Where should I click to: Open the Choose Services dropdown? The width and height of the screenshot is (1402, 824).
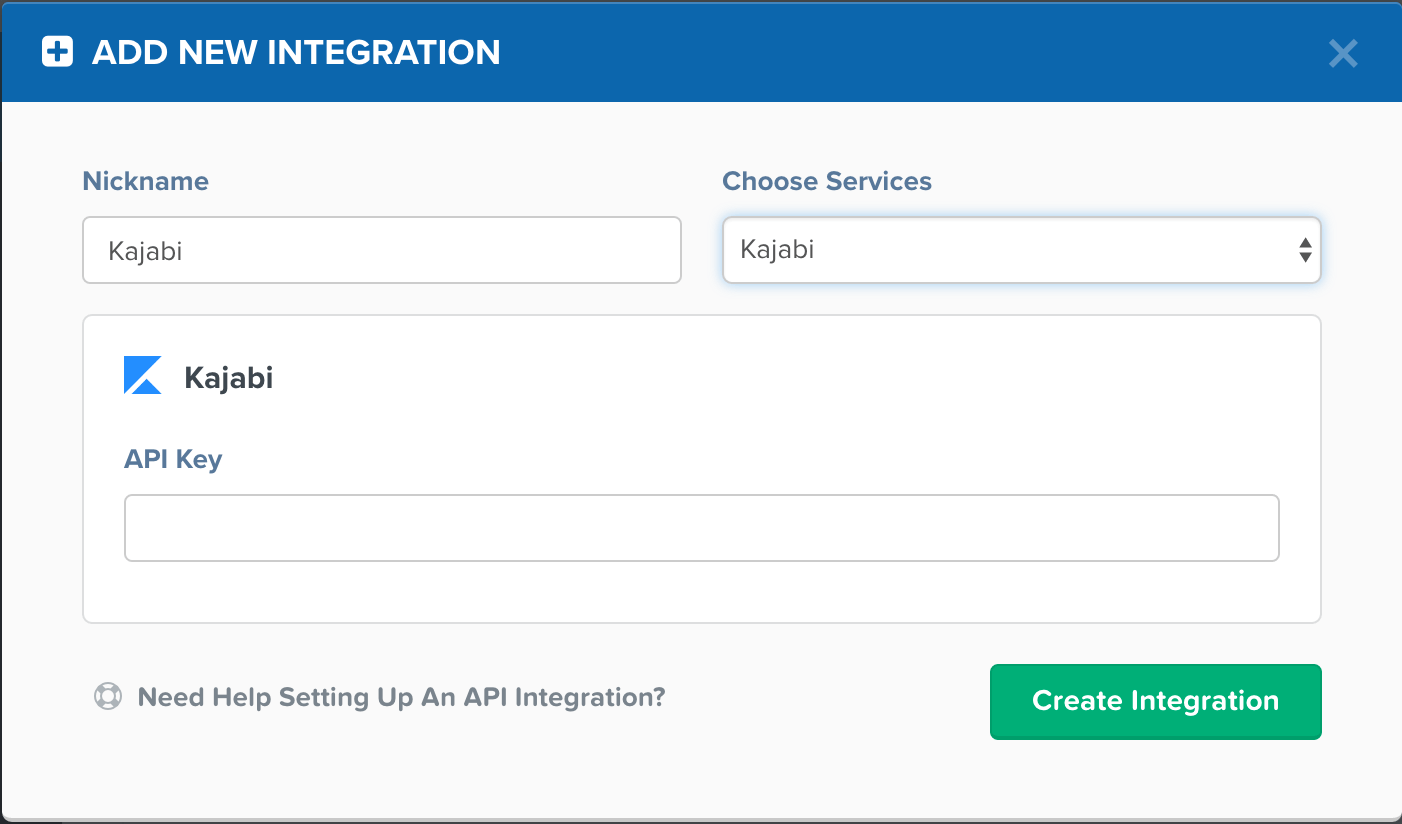[1020, 250]
